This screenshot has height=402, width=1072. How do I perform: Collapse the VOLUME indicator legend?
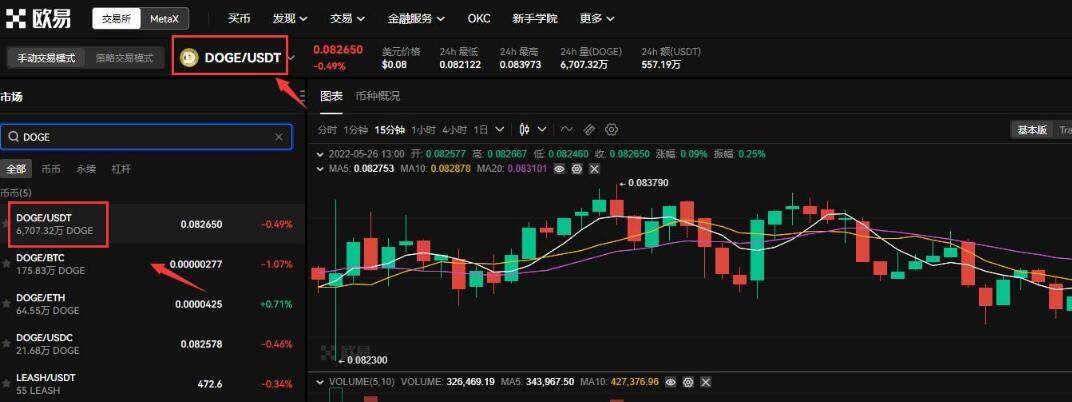320,381
